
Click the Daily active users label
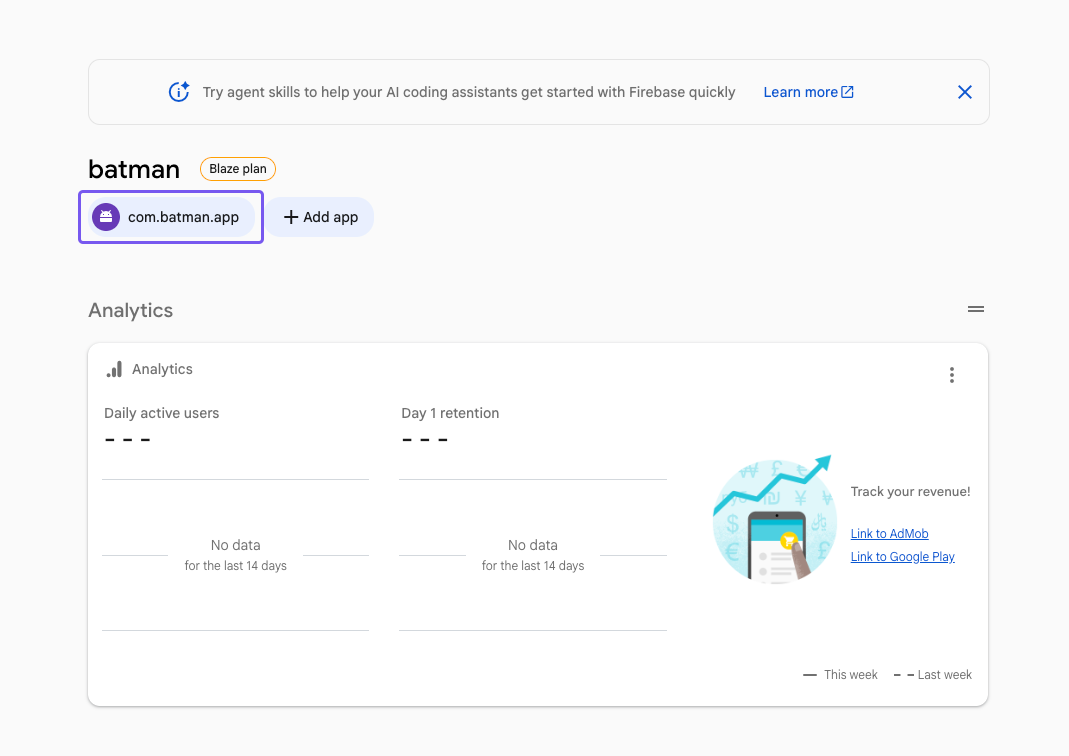click(x=162, y=413)
